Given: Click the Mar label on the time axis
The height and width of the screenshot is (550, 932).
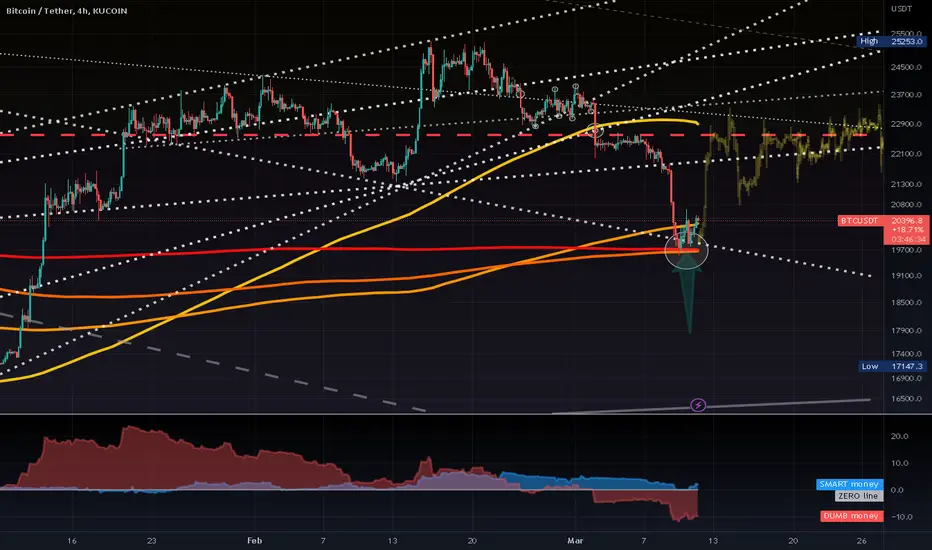Looking at the screenshot, I should point(575,540).
